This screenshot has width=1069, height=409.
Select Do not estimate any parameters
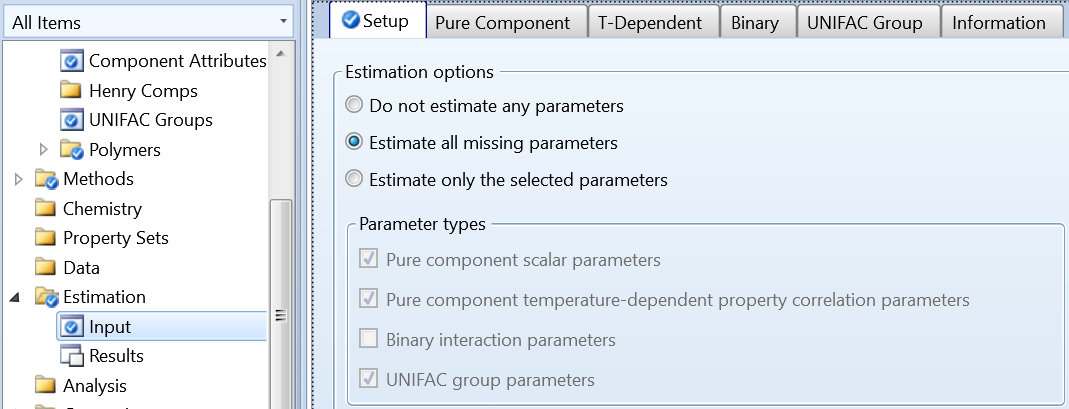coord(354,105)
